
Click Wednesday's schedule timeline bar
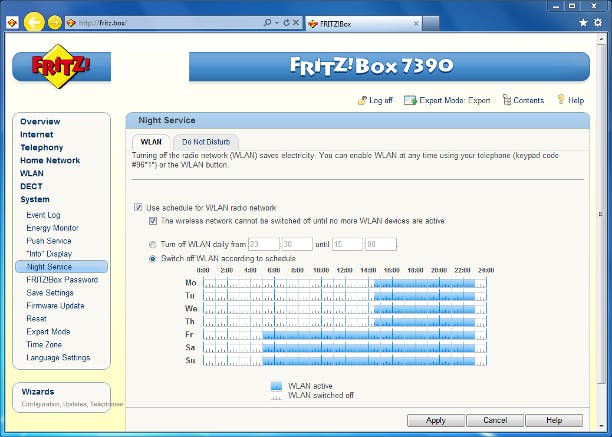[345, 309]
